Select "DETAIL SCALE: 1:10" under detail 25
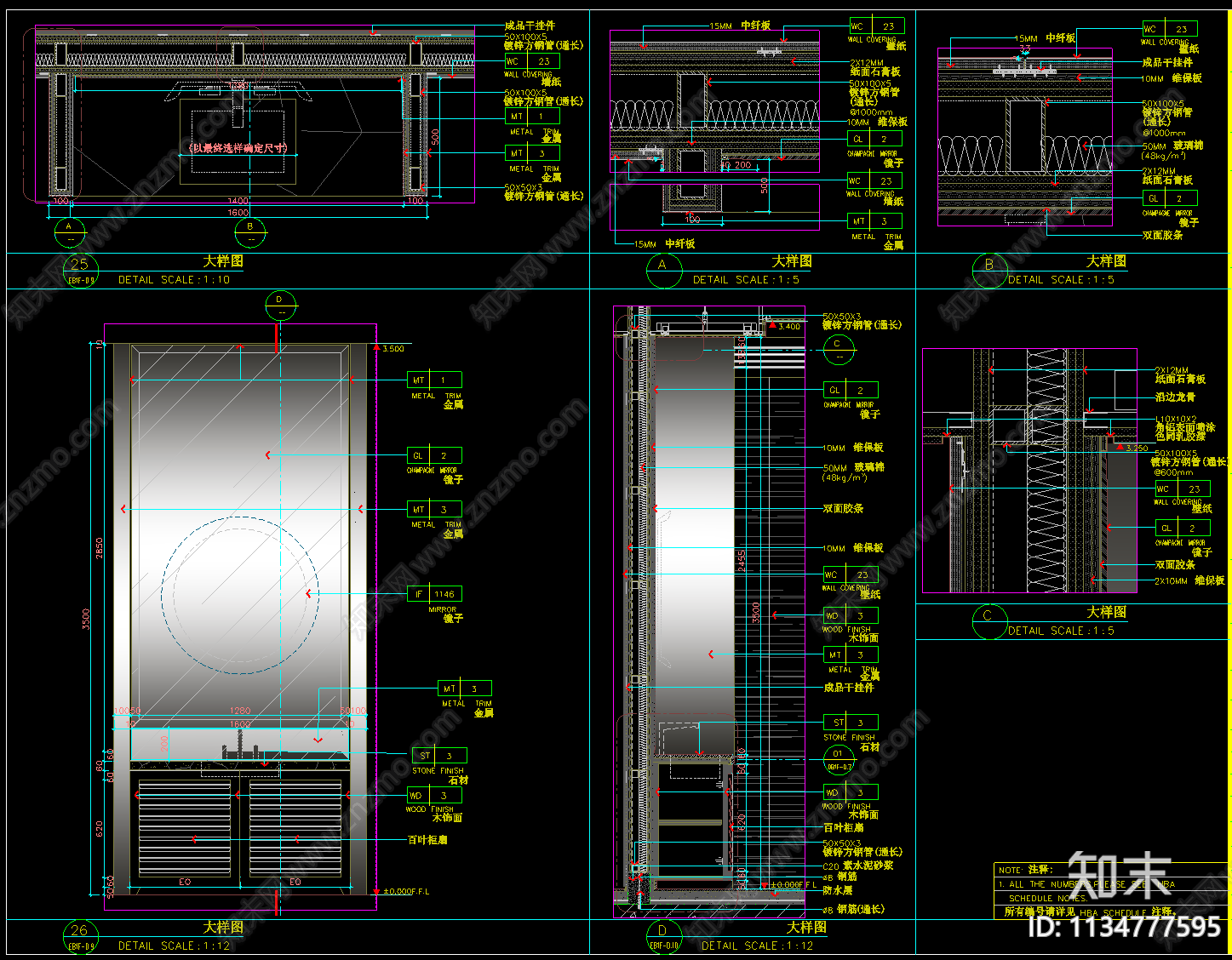 click(175, 279)
